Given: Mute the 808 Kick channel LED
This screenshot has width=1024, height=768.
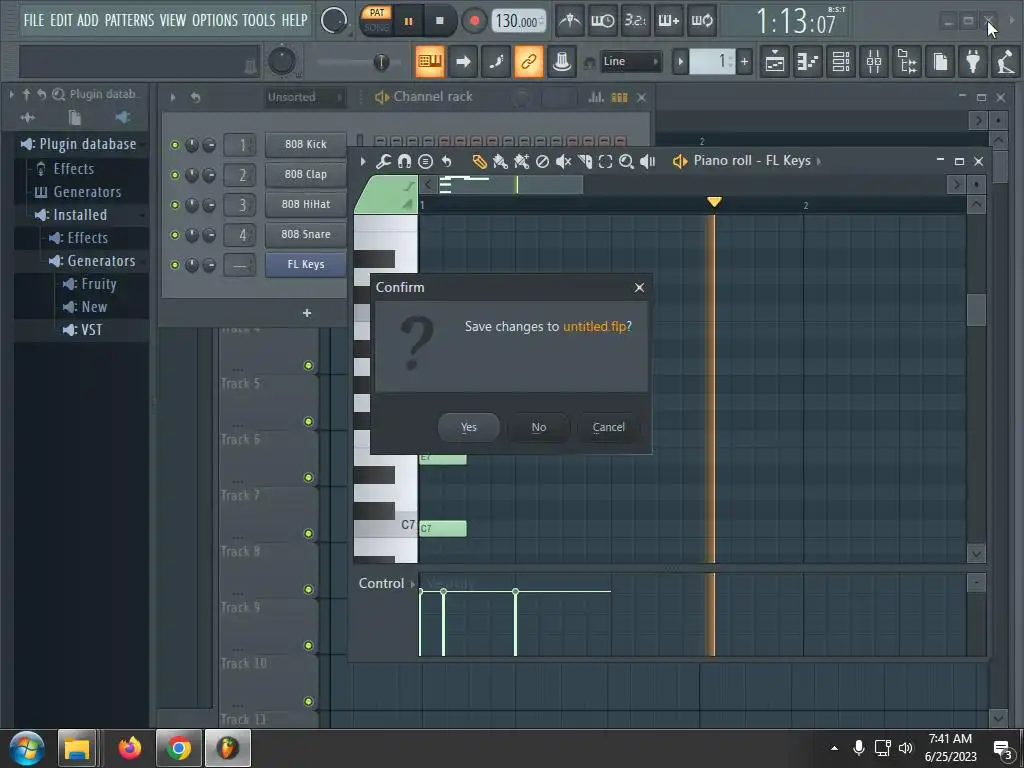Looking at the screenshot, I should coord(174,145).
